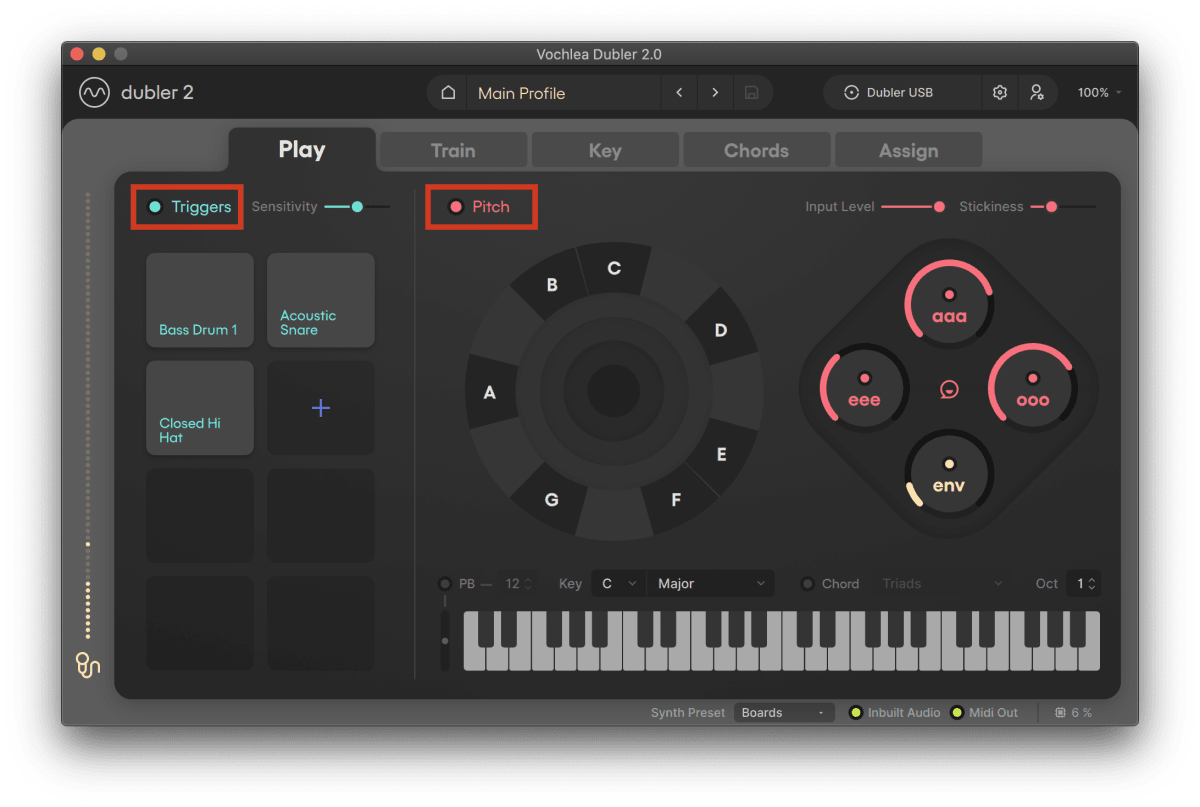This screenshot has width=1200, height=807.
Task: Open the Chords tab
Action: 756,150
